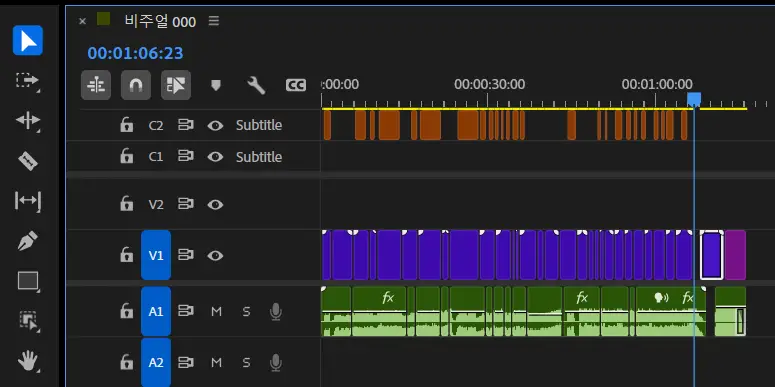Toggle sync lock on C1 track

pyautogui.click(x=185, y=156)
